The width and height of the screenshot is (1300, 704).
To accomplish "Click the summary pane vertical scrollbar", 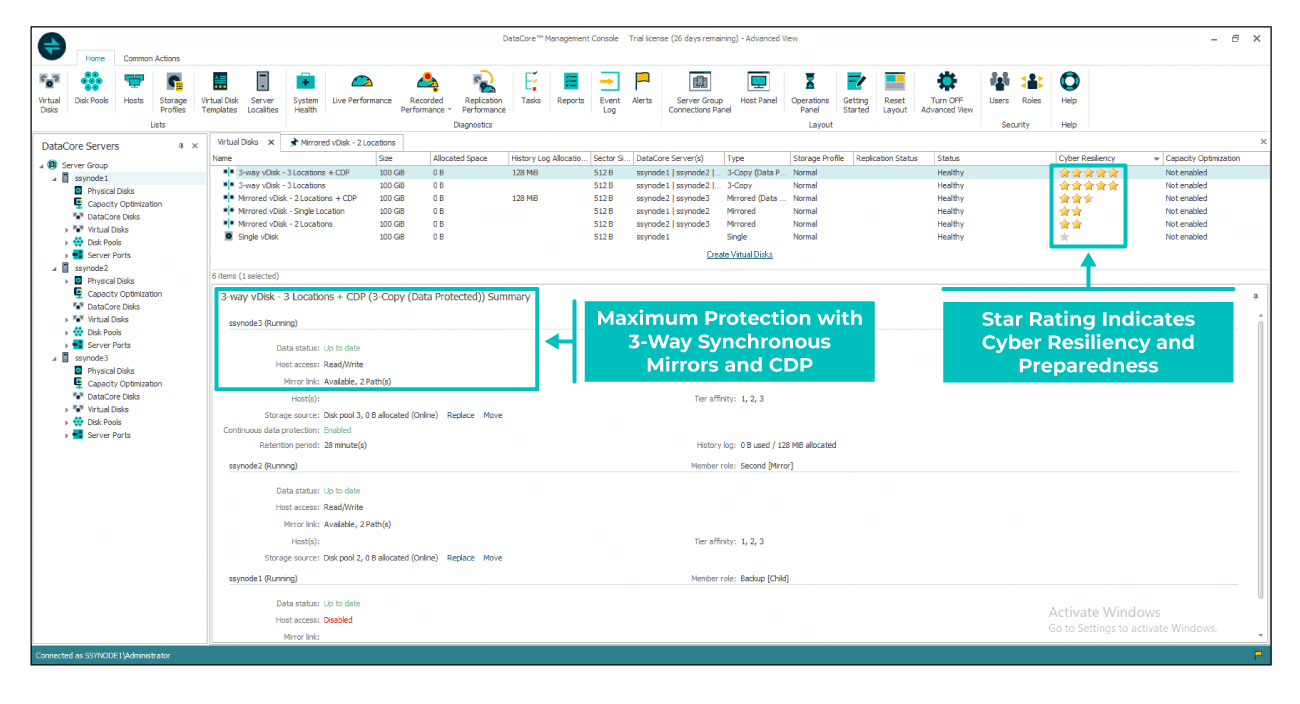I will pos(1260,460).
